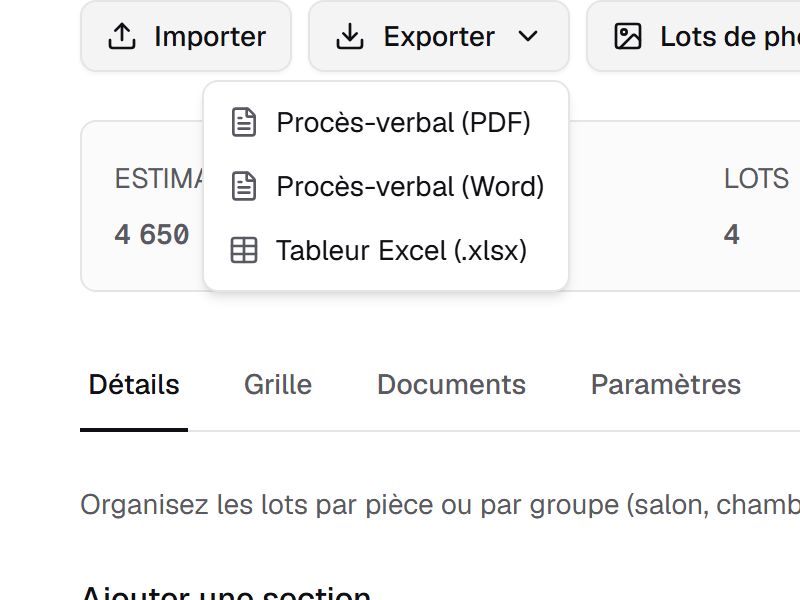
Task: Click the upload icon on Importer button
Action: click(x=122, y=36)
